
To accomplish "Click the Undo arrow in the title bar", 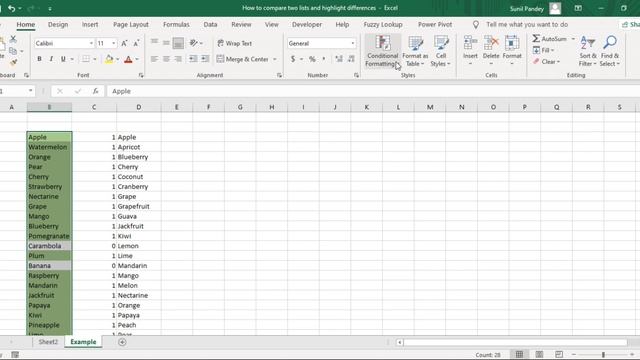I will click(x=11, y=8).
